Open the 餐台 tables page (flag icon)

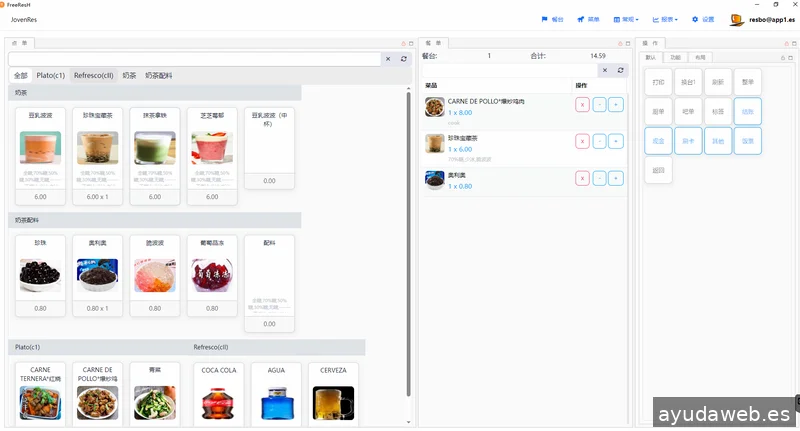click(x=552, y=19)
